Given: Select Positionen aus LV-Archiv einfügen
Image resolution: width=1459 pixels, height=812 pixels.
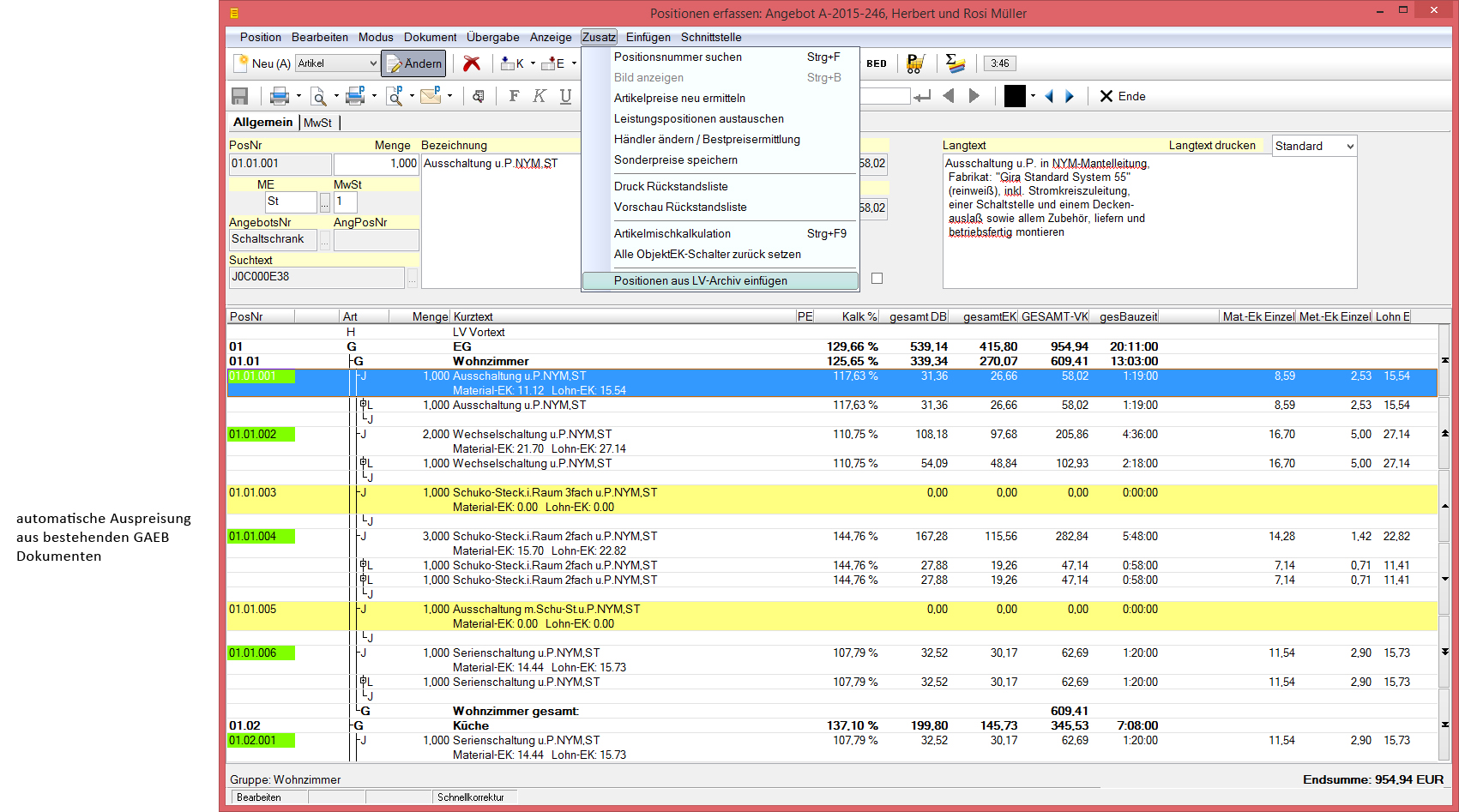Looking at the screenshot, I should coord(720,281).
